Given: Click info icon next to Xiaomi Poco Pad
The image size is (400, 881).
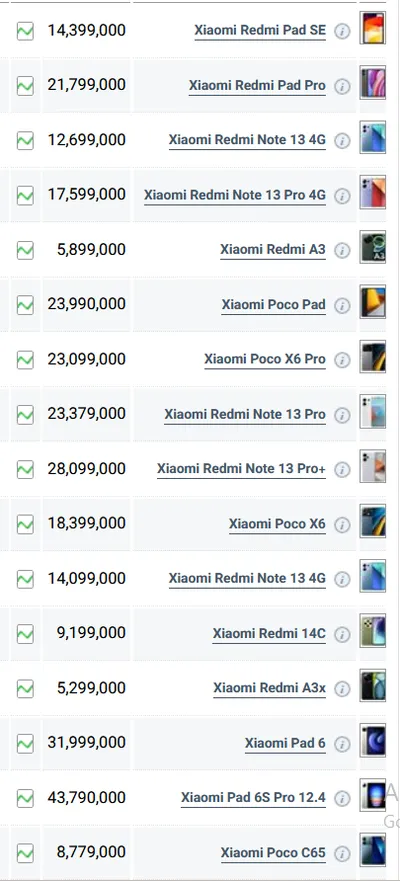Looking at the screenshot, I should coord(342,306).
